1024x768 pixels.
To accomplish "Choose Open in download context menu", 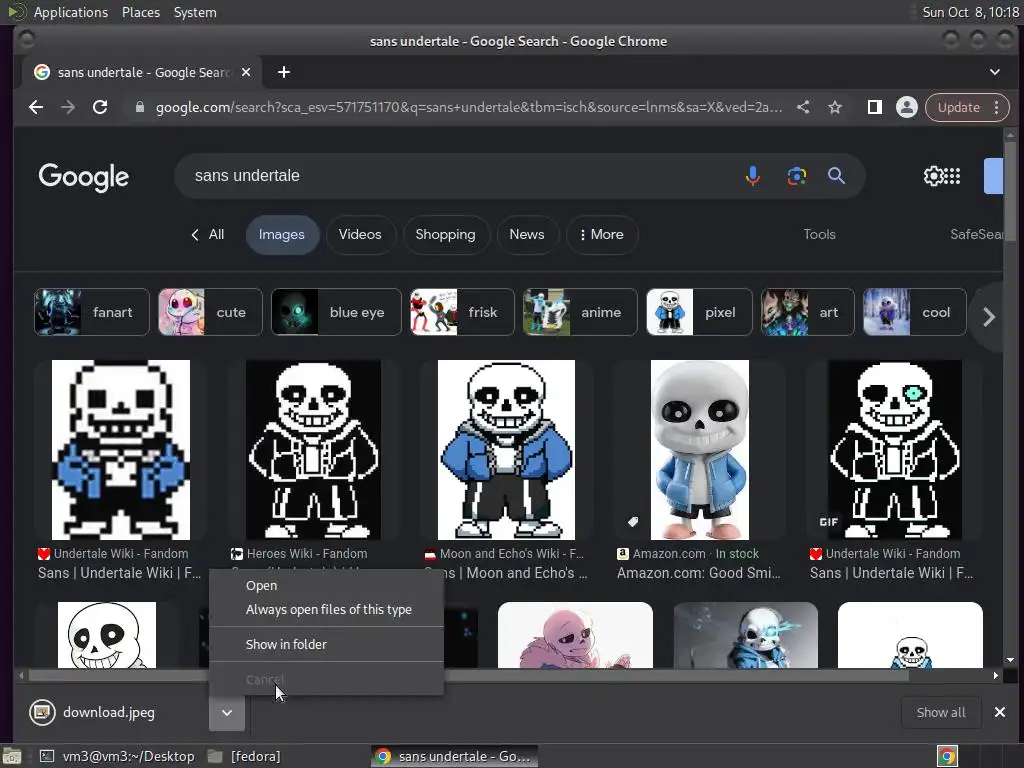I will 327,586.
